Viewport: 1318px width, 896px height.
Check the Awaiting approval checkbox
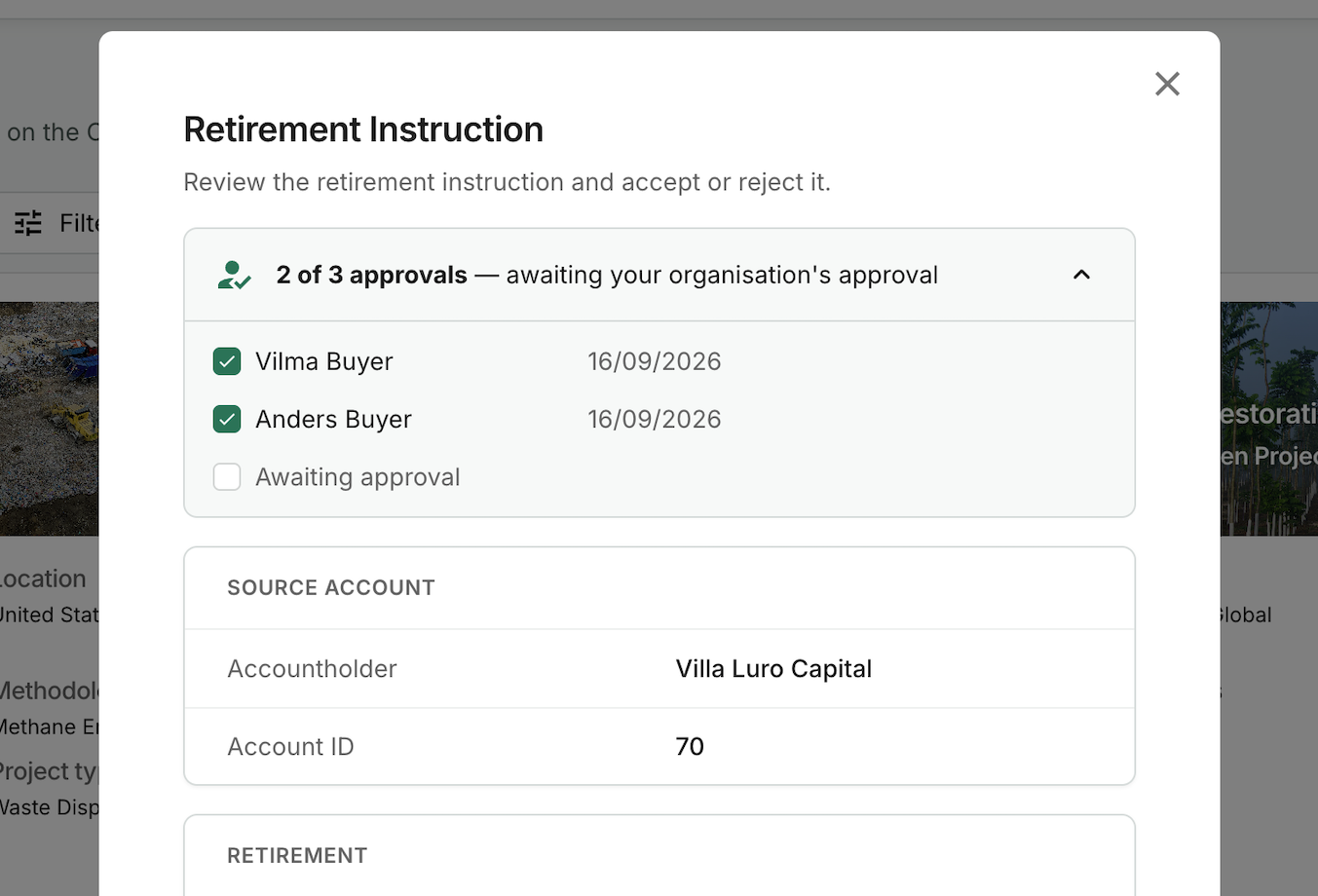tap(227, 477)
